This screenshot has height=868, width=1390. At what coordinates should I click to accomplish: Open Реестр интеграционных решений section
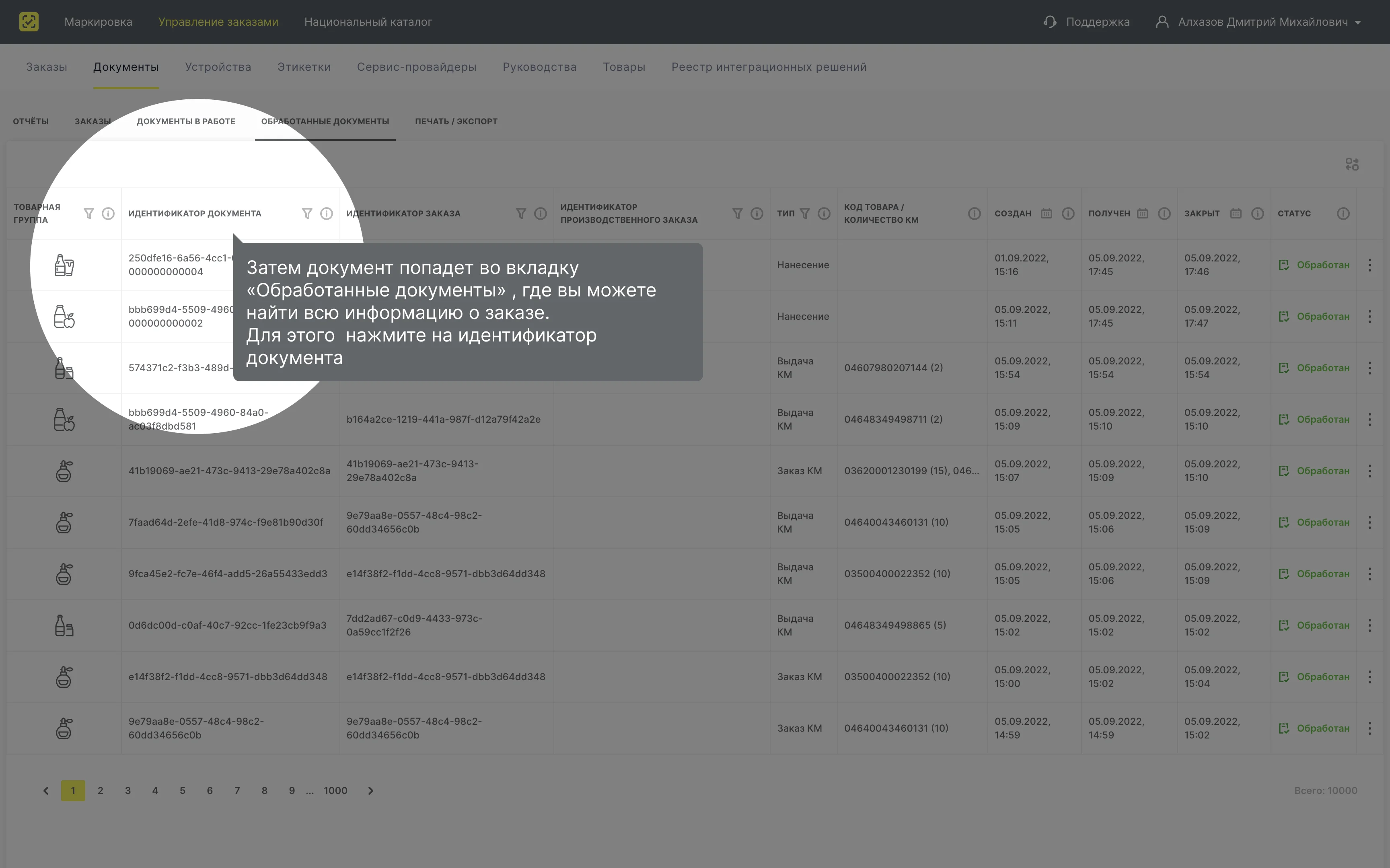(x=769, y=67)
